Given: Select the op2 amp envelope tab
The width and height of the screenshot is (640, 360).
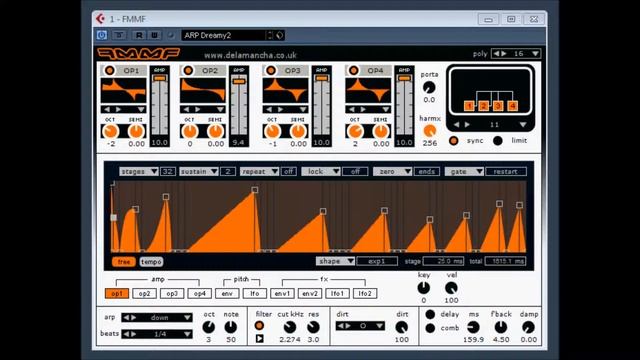Looking at the screenshot, I should pos(144,293).
